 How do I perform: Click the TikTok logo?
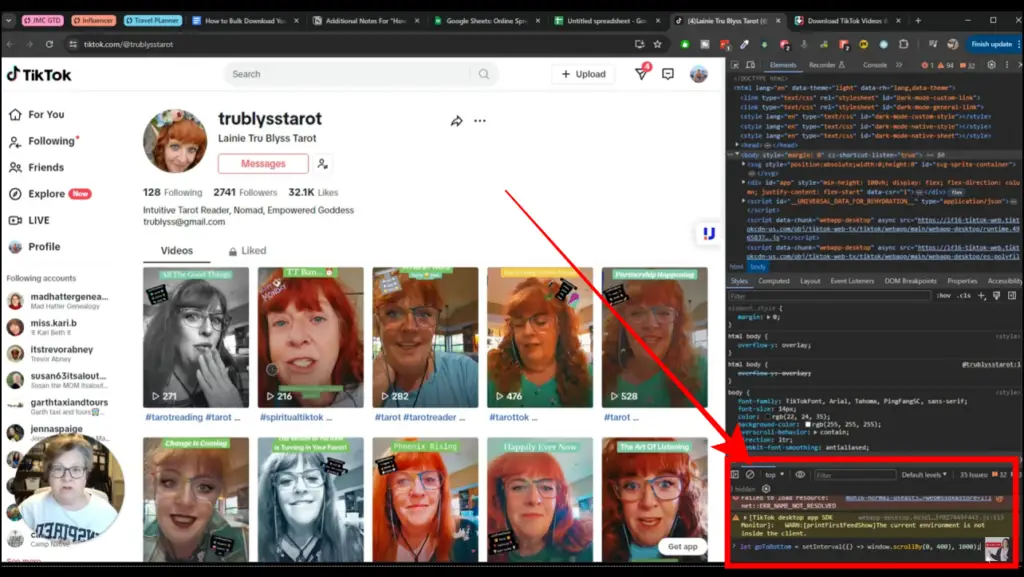point(39,74)
